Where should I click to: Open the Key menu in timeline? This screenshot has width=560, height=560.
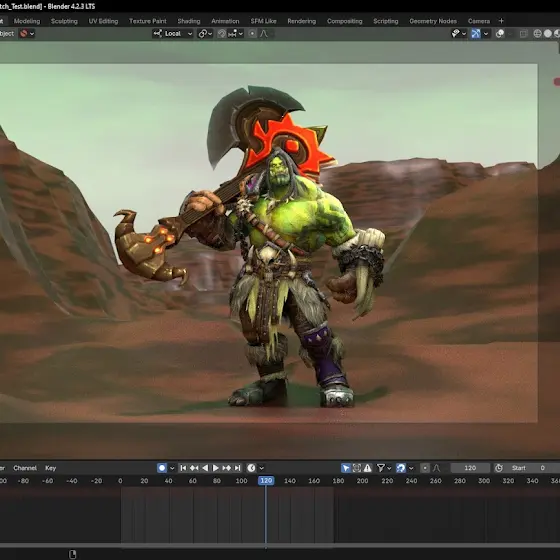(x=50, y=468)
